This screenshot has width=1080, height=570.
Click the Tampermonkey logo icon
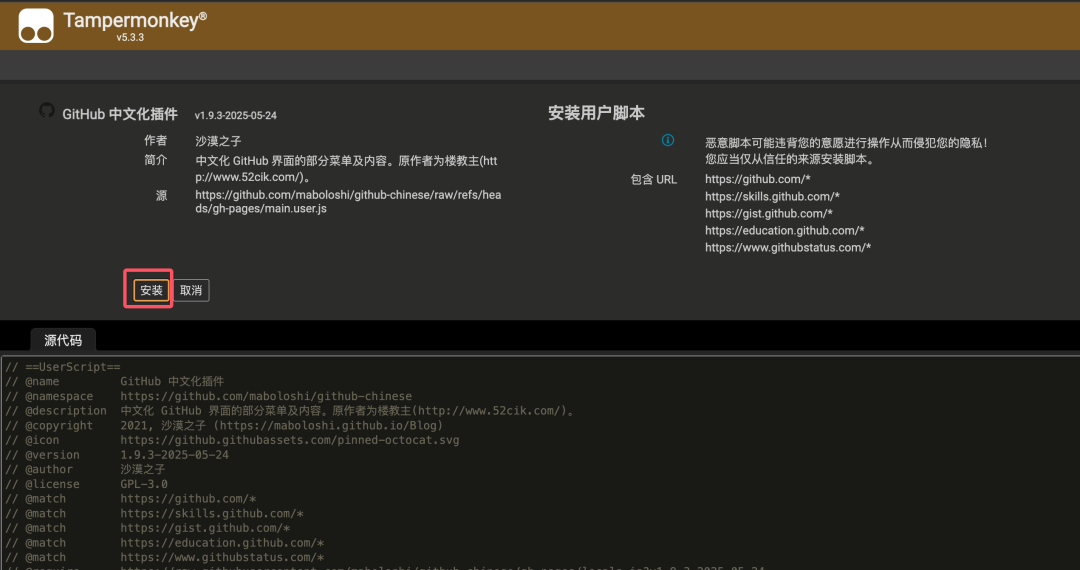coord(36,26)
